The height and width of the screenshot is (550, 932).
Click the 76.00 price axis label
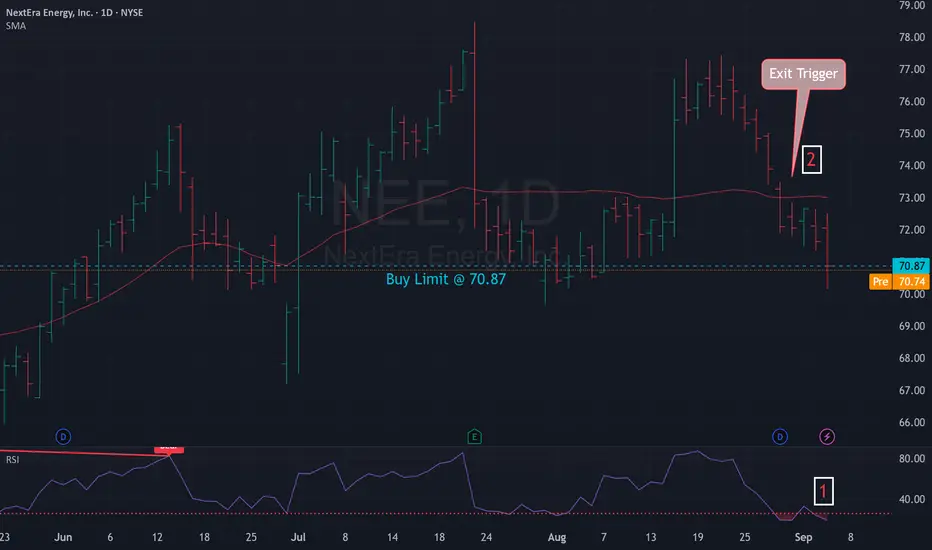[x=912, y=101]
